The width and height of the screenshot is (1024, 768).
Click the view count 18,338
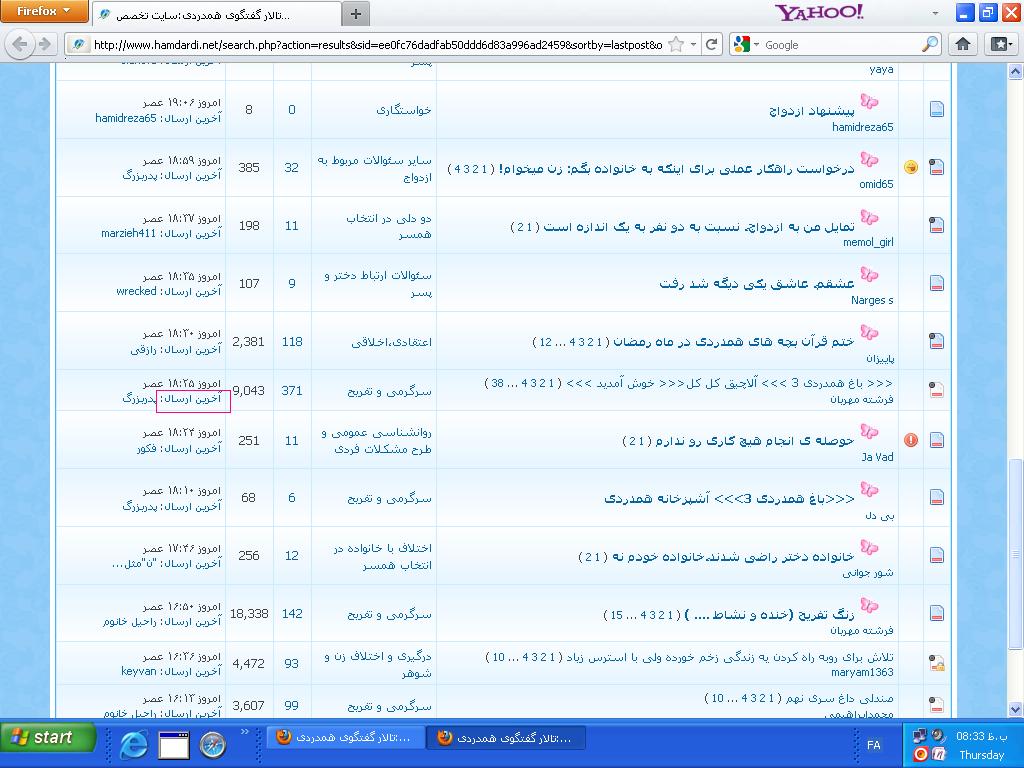point(249,614)
